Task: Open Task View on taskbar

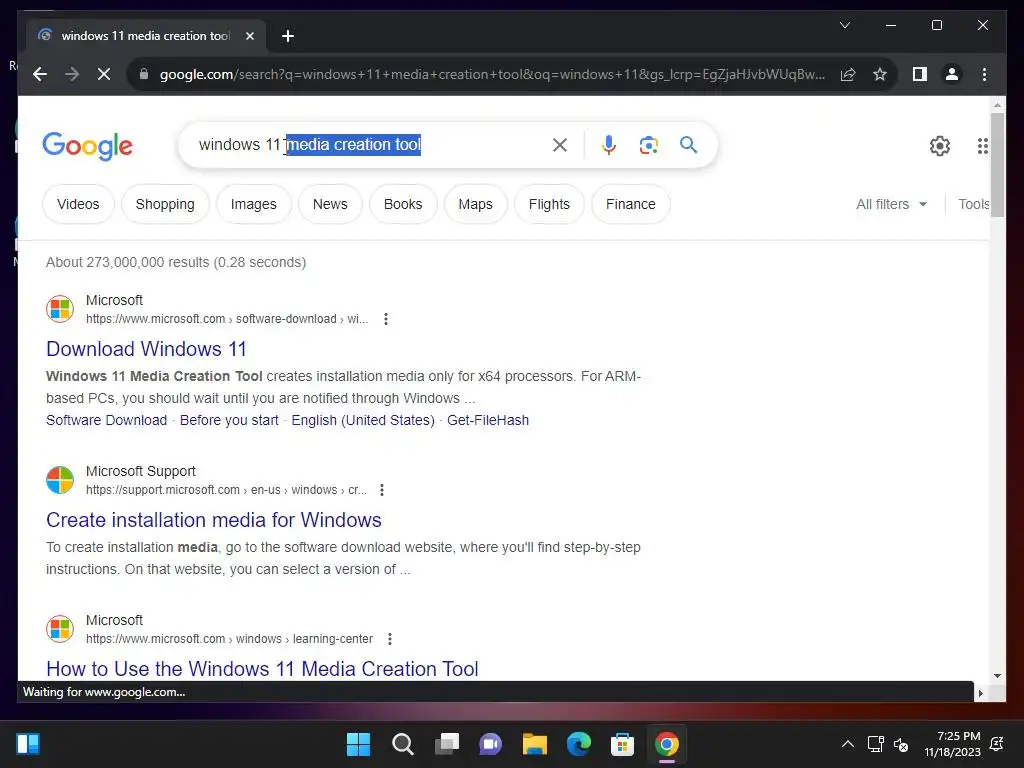Action: click(447, 744)
